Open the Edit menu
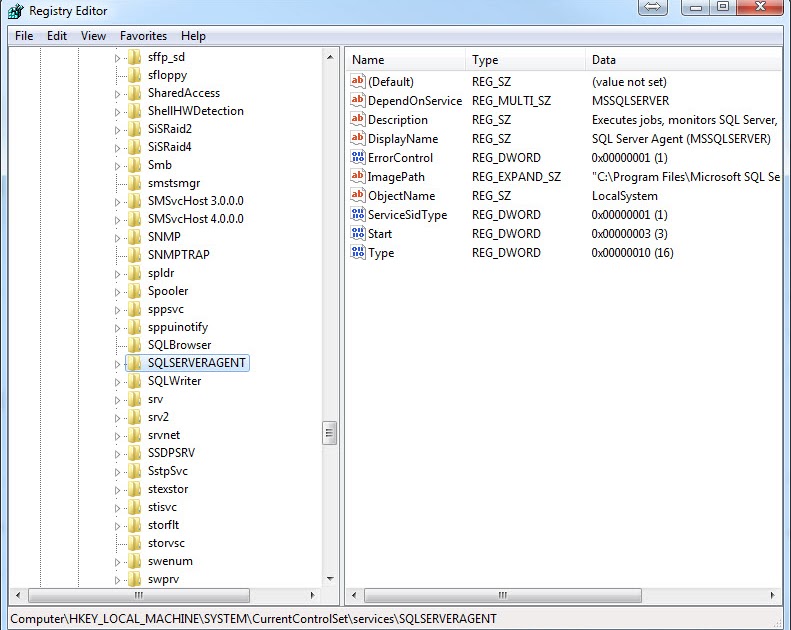 click(56, 36)
